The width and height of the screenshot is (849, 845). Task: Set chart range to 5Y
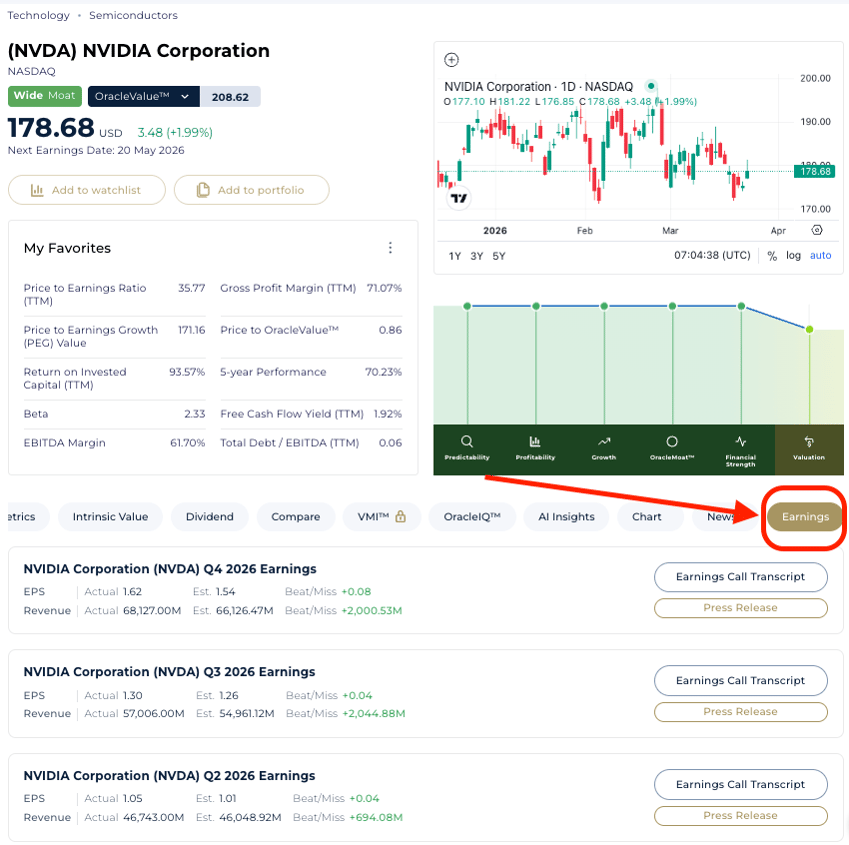click(x=498, y=256)
